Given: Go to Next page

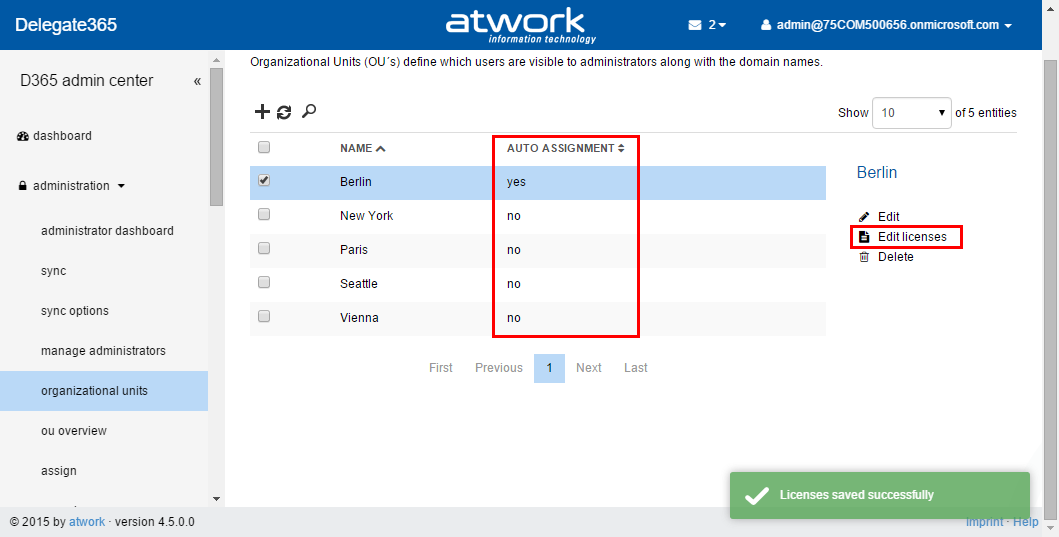Looking at the screenshot, I should (x=588, y=368).
